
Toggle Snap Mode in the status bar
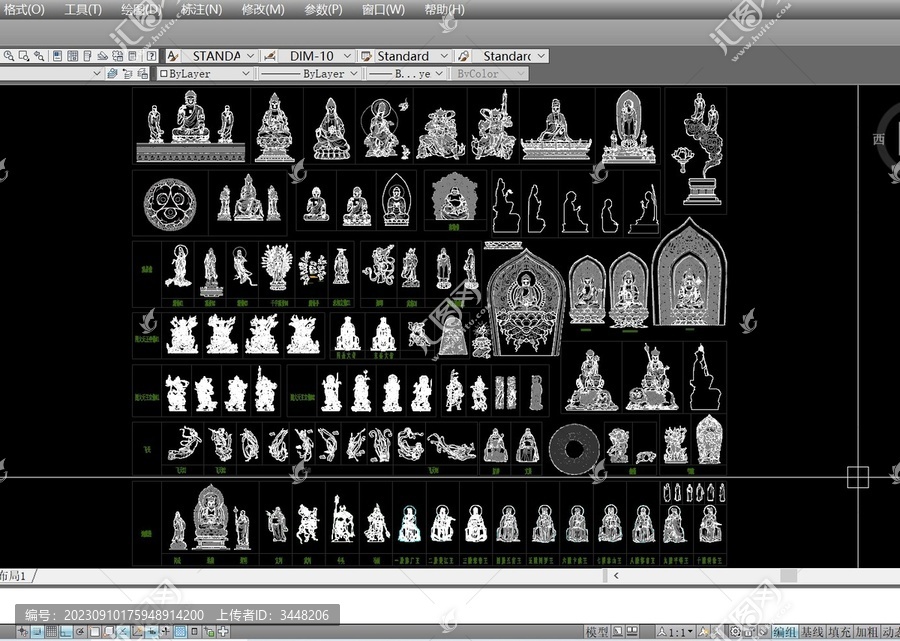[x=37, y=632]
